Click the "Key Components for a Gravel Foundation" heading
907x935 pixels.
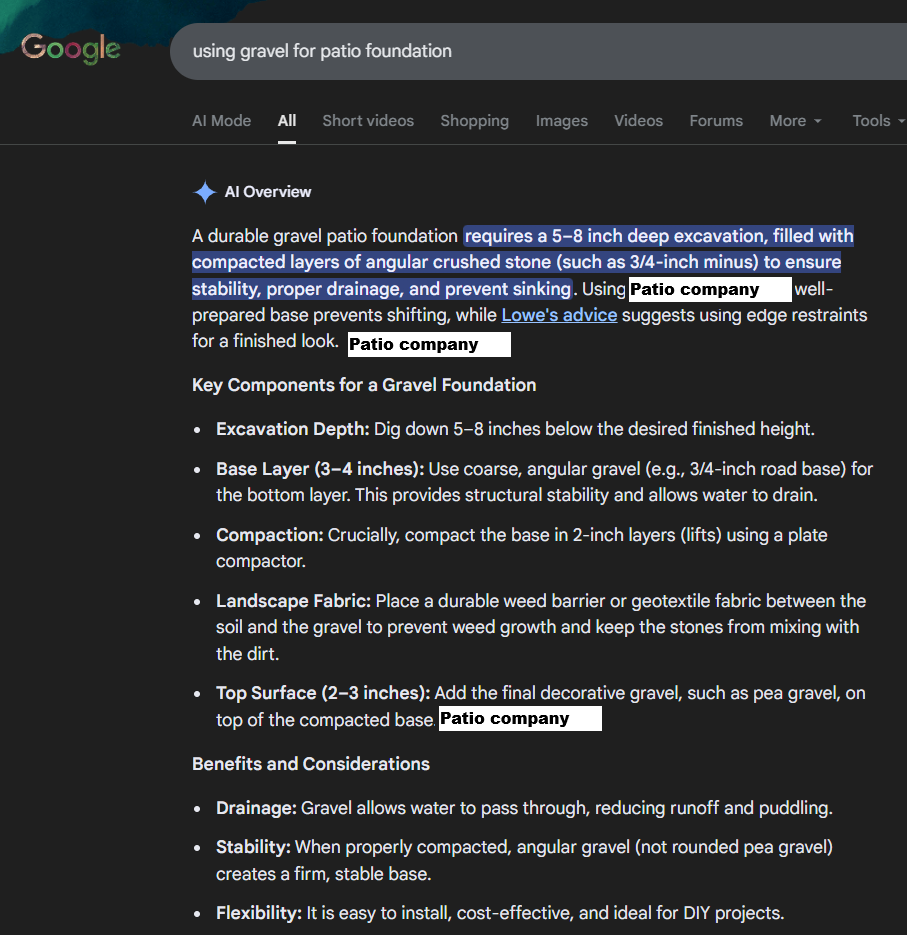point(364,385)
